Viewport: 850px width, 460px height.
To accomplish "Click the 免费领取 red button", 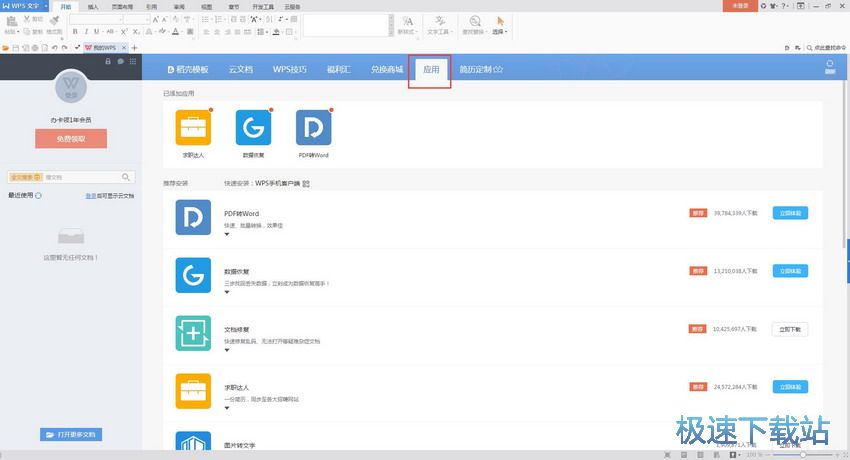I will [x=71, y=139].
